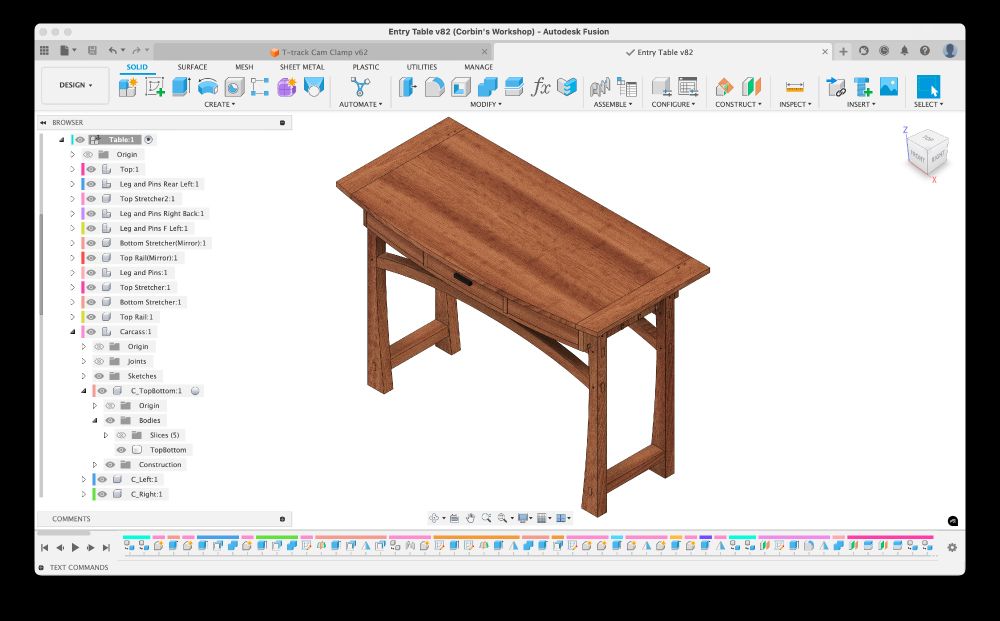Show the Slices (5) folder
The width and height of the screenshot is (1000, 621).
pyautogui.click(x=121, y=435)
